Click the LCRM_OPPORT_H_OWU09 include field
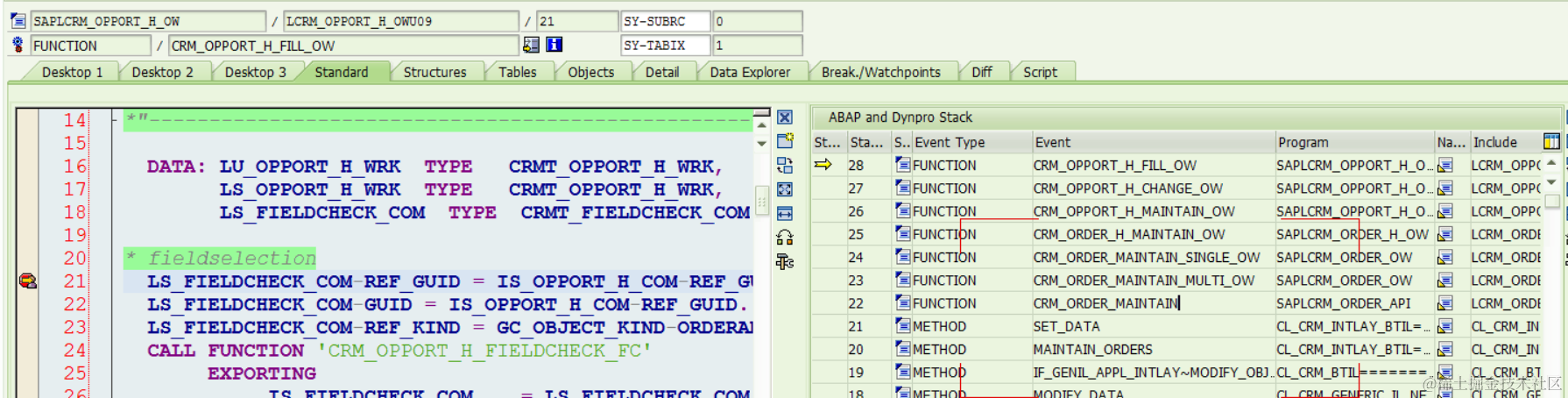The height and width of the screenshot is (398, 1568). (x=401, y=21)
